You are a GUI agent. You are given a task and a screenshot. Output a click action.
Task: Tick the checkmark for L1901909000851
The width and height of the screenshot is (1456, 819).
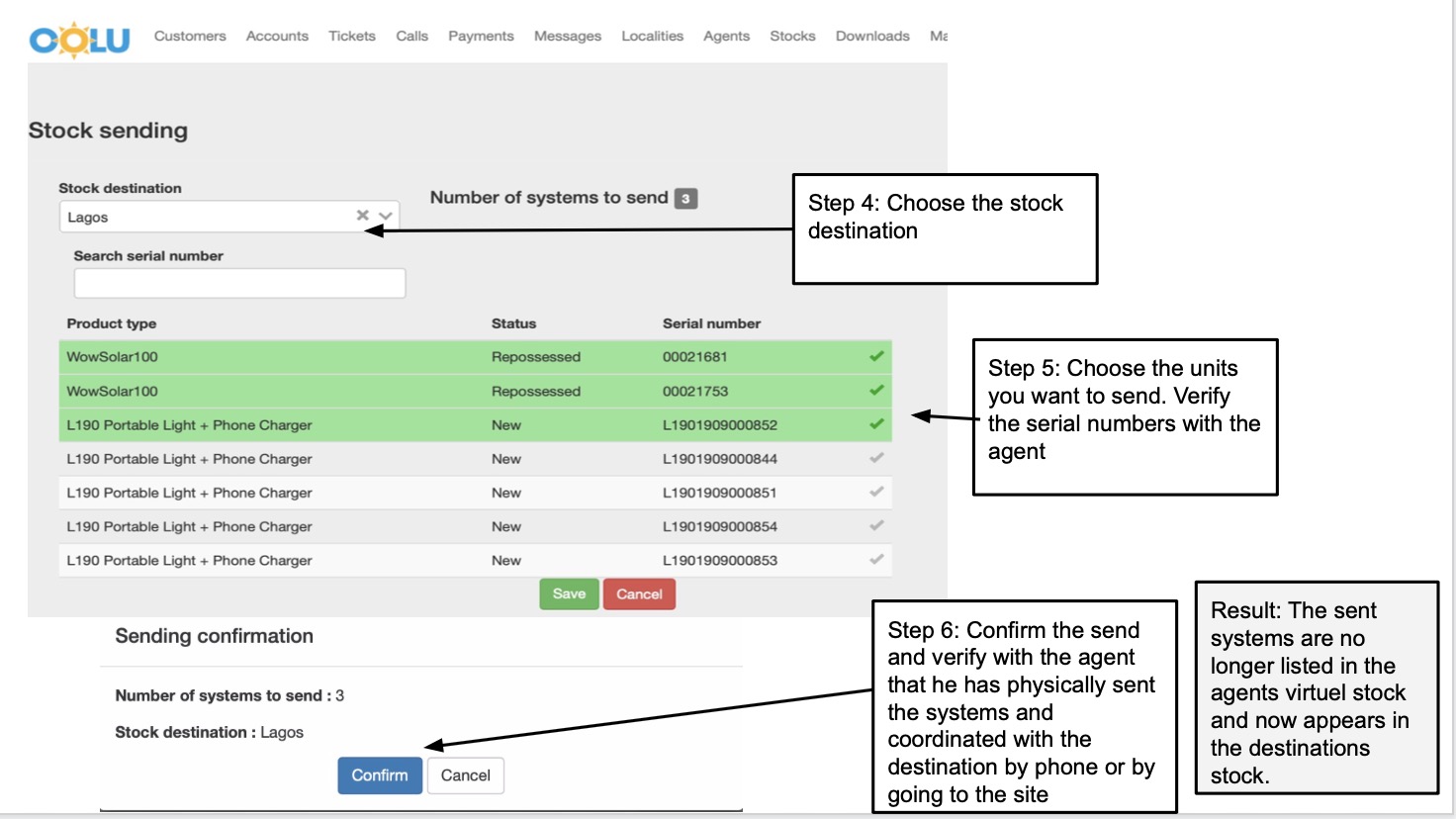(x=876, y=492)
